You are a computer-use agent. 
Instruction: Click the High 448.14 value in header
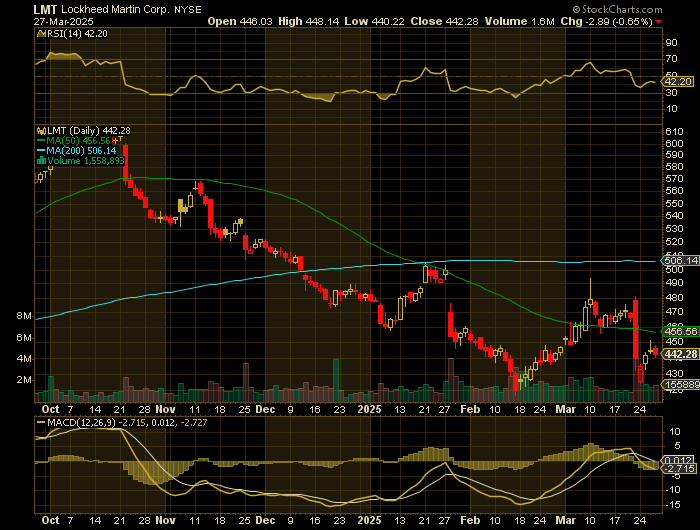pyautogui.click(x=309, y=21)
